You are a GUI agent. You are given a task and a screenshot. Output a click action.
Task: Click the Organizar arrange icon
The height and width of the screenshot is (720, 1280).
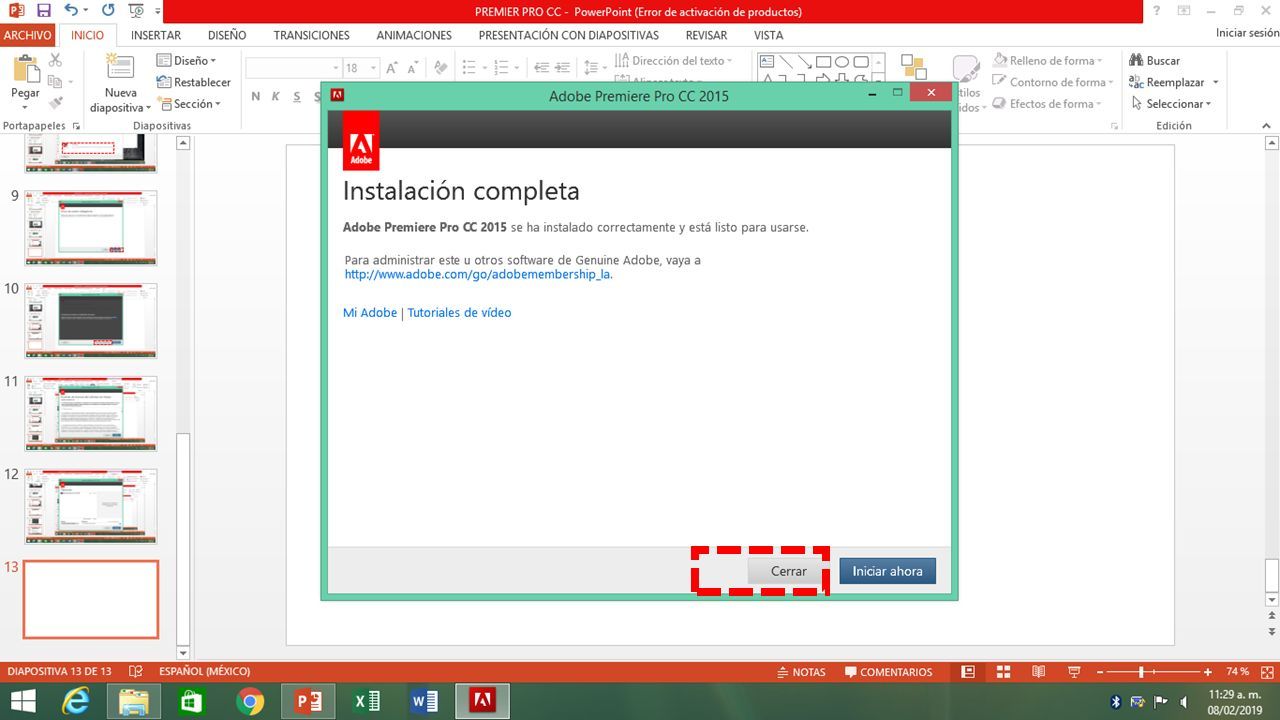[x=913, y=67]
